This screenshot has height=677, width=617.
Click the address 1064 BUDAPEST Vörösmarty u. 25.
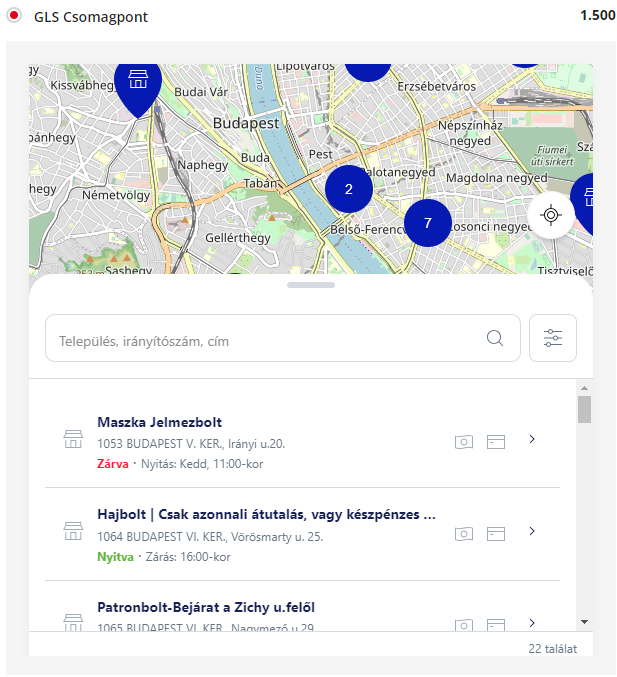210,537
